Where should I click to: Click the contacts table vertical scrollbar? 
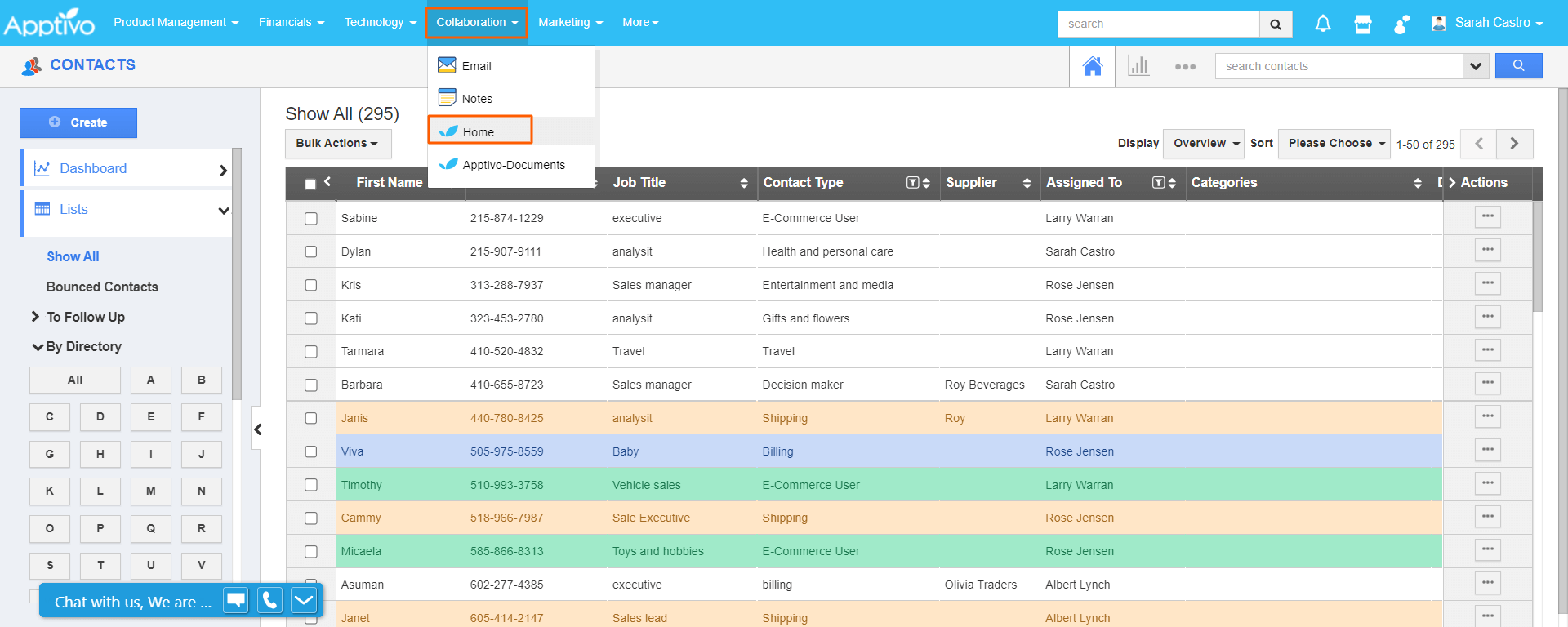pyautogui.click(x=1538, y=256)
